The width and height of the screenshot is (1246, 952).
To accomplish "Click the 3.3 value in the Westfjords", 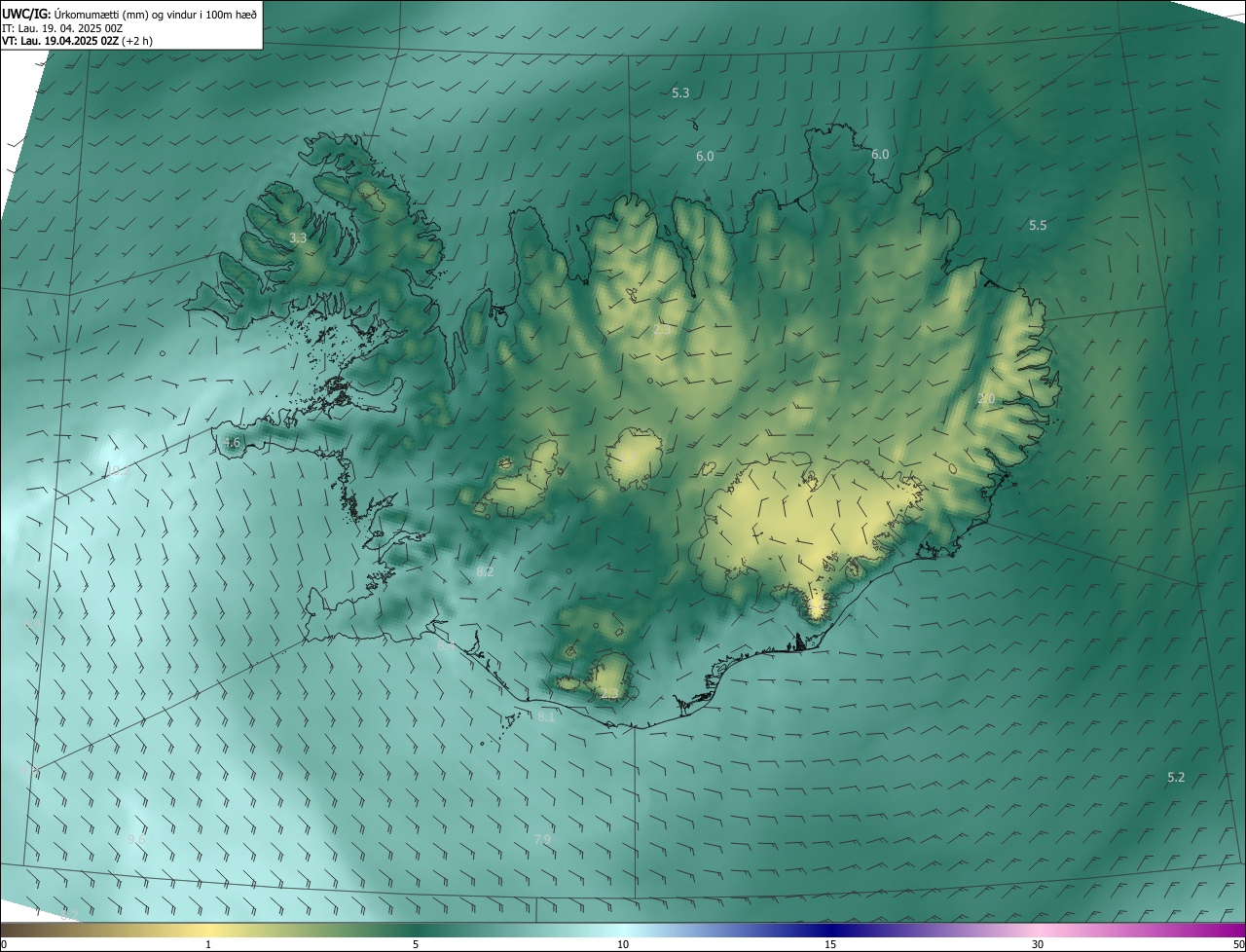I will point(298,238).
